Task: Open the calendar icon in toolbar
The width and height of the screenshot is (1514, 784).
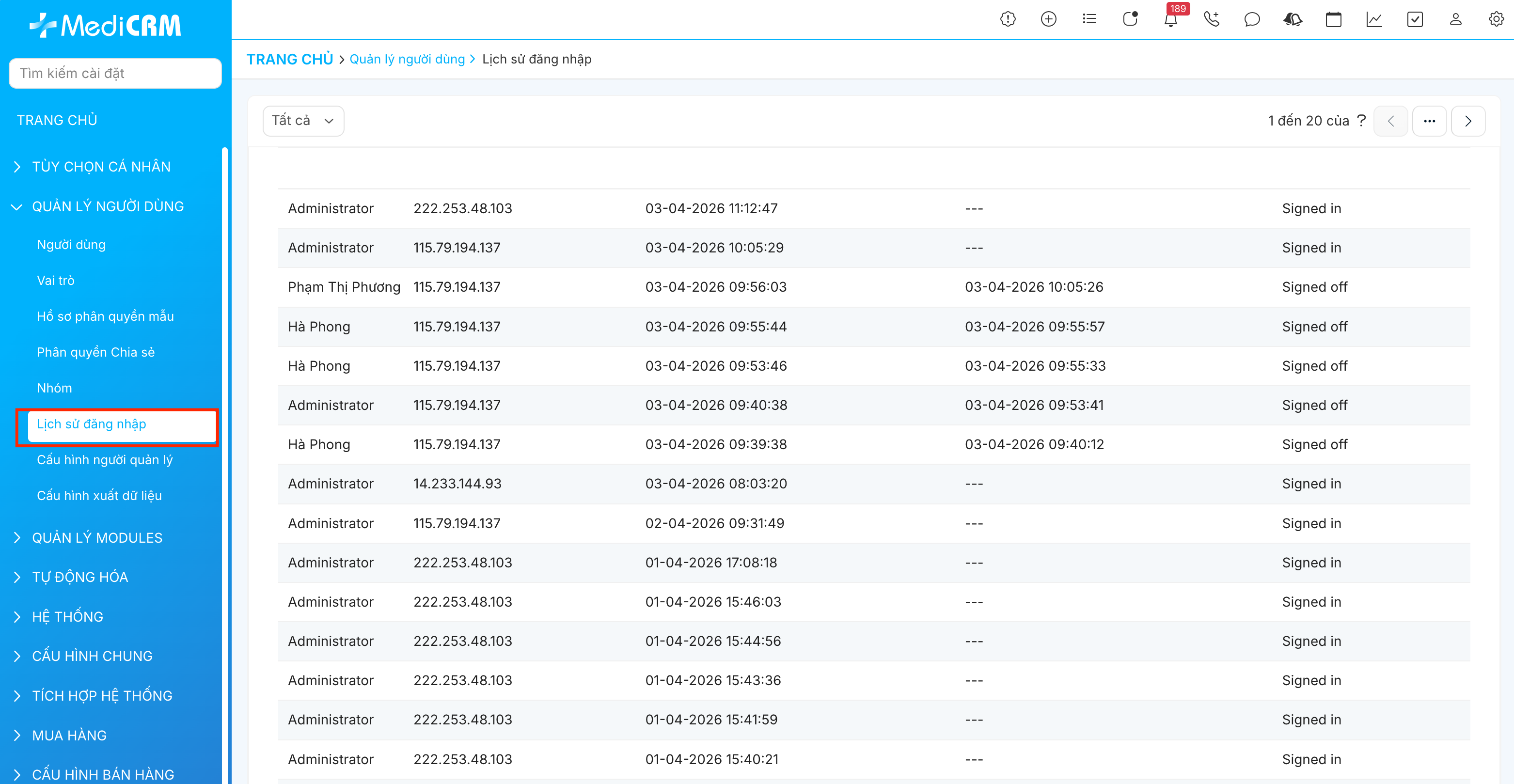Action: (1333, 19)
